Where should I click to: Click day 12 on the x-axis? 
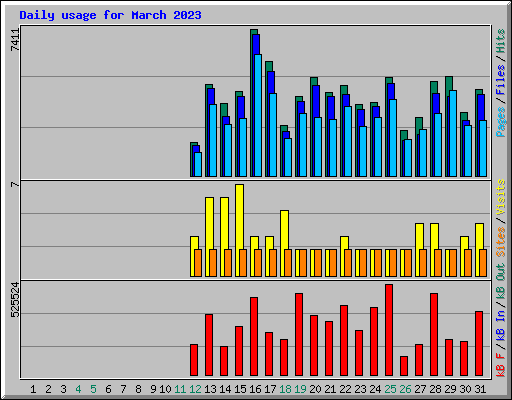[x=195, y=389]
